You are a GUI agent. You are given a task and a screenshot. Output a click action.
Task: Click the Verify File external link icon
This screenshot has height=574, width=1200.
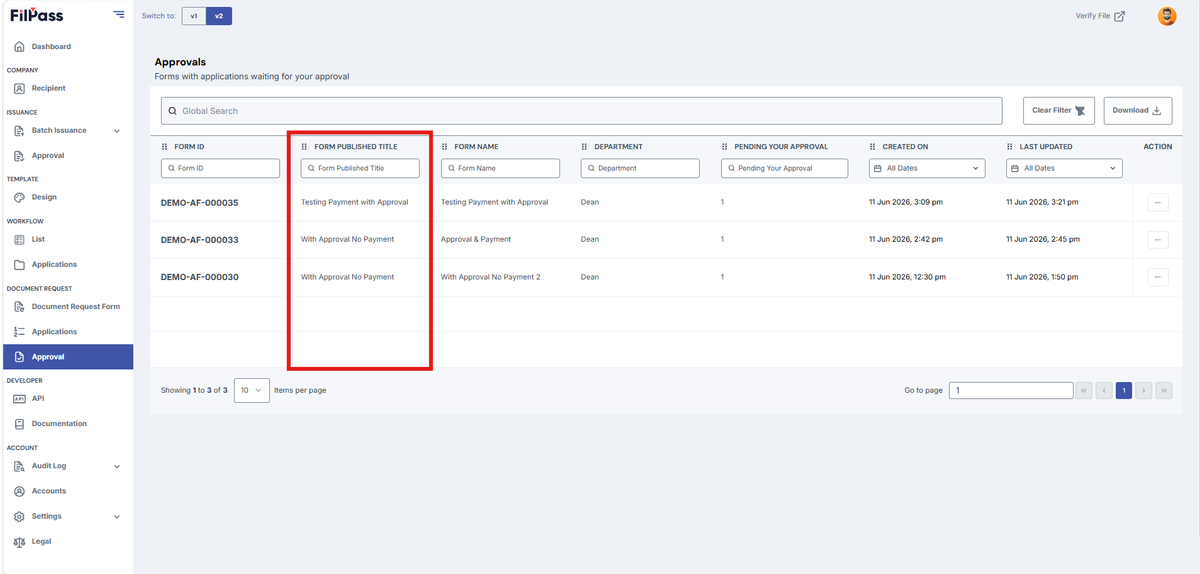[x=1120, y=16]
